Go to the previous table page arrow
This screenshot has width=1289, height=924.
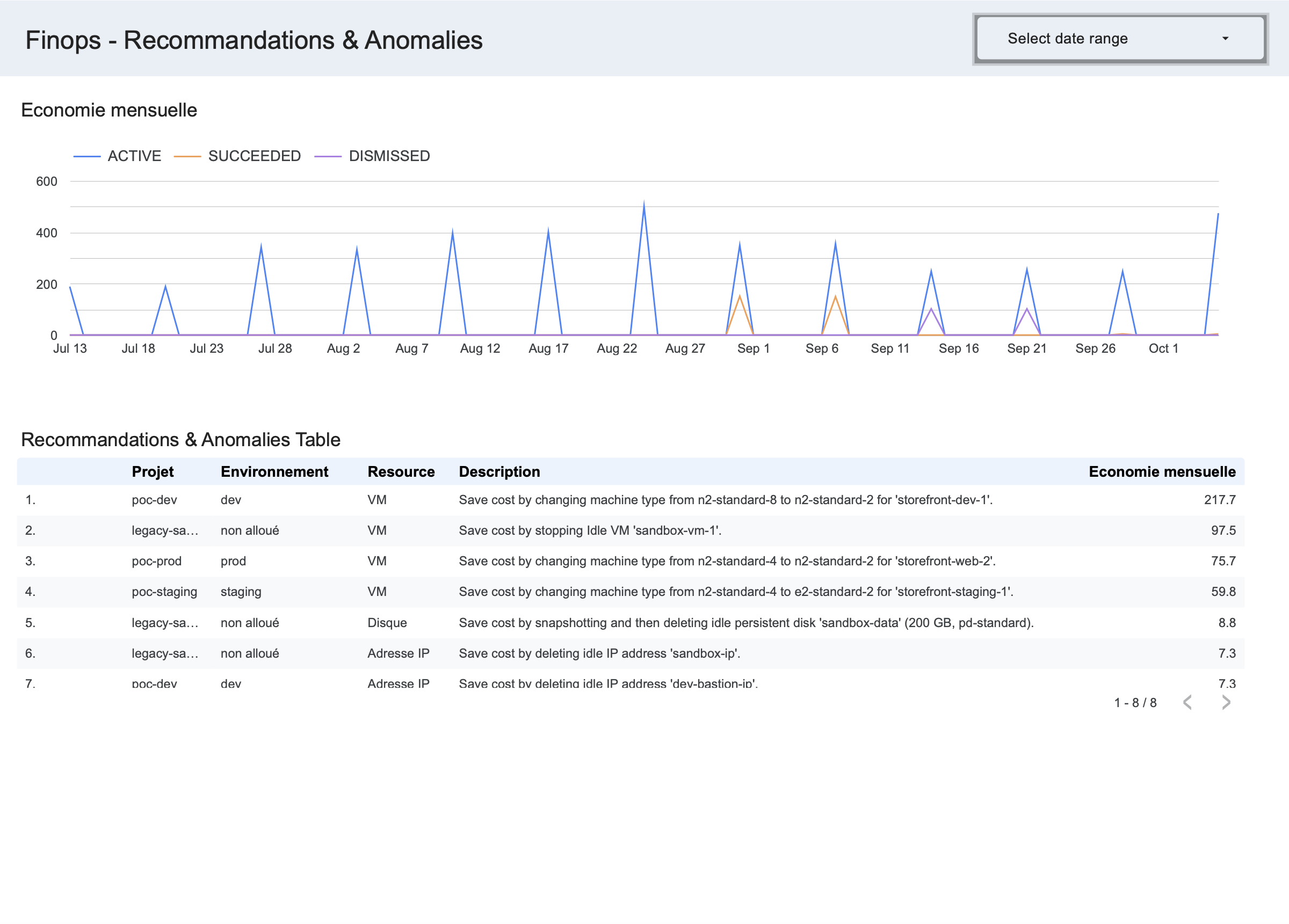1187,702
